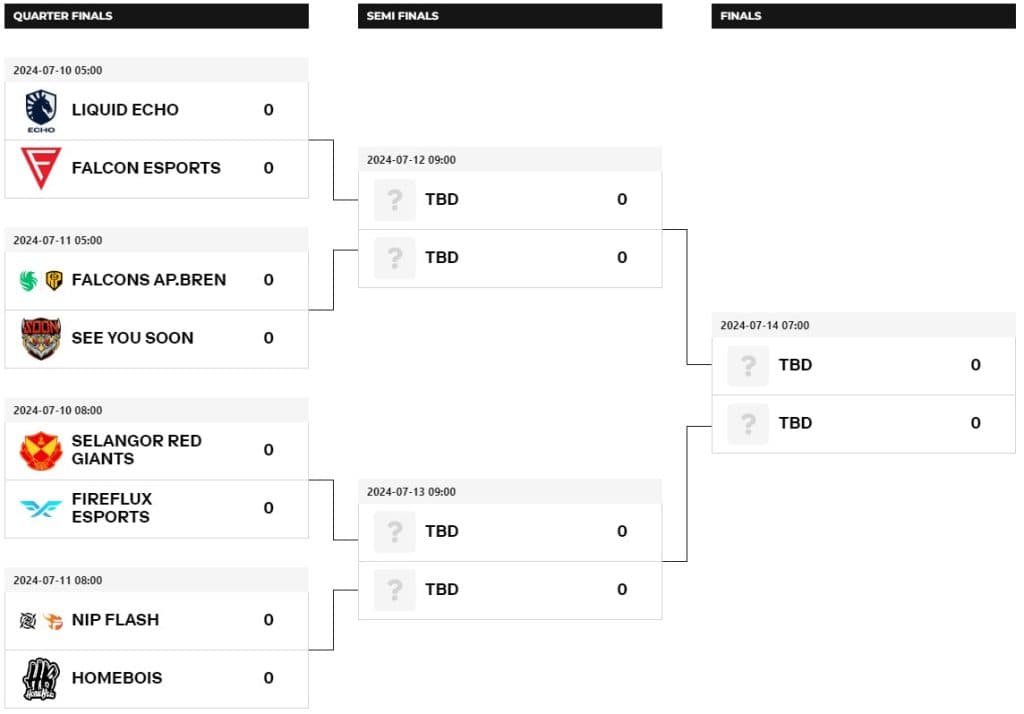Image resolution: width=1024 pixels, height=714 pixels.
Task: Select the first TBD question mark in Semi Finals
Action: coord(393,199)
